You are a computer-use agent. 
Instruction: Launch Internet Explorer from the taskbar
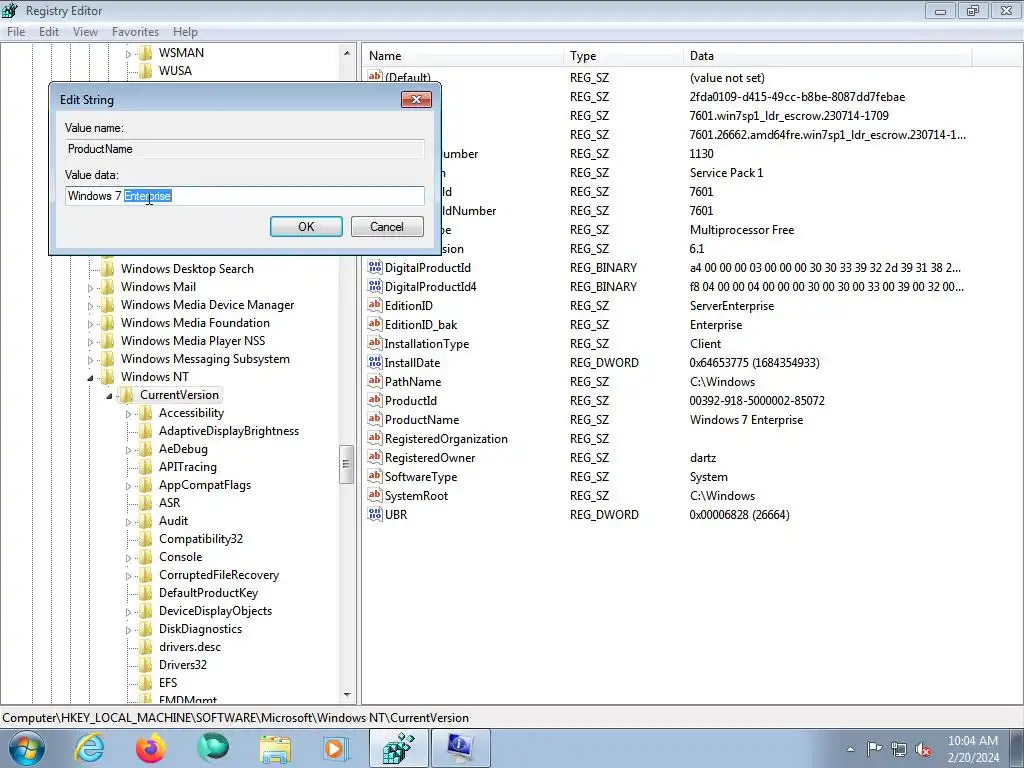89,748
